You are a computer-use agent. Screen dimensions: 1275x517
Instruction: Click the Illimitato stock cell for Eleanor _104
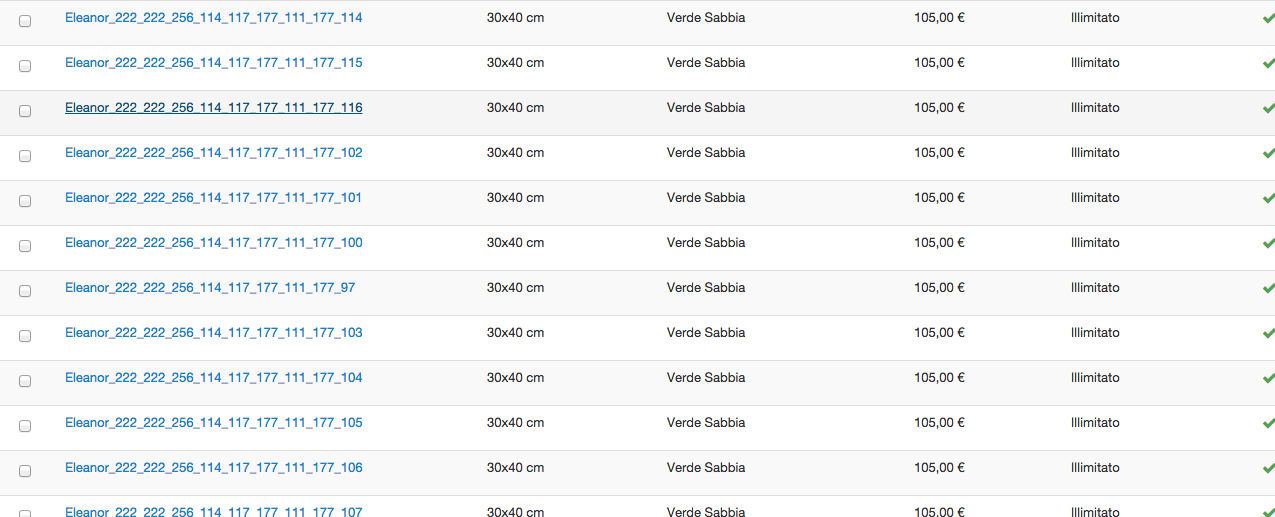[1095, 378]
